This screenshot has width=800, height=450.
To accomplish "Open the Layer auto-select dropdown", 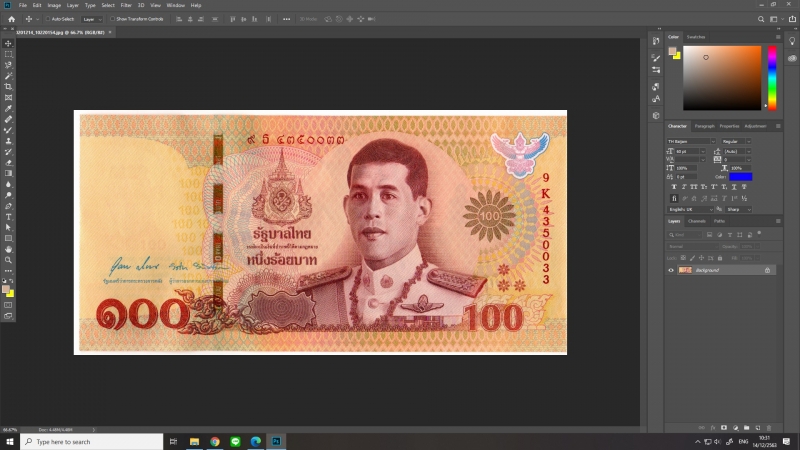I will click(x=92, y=19).
